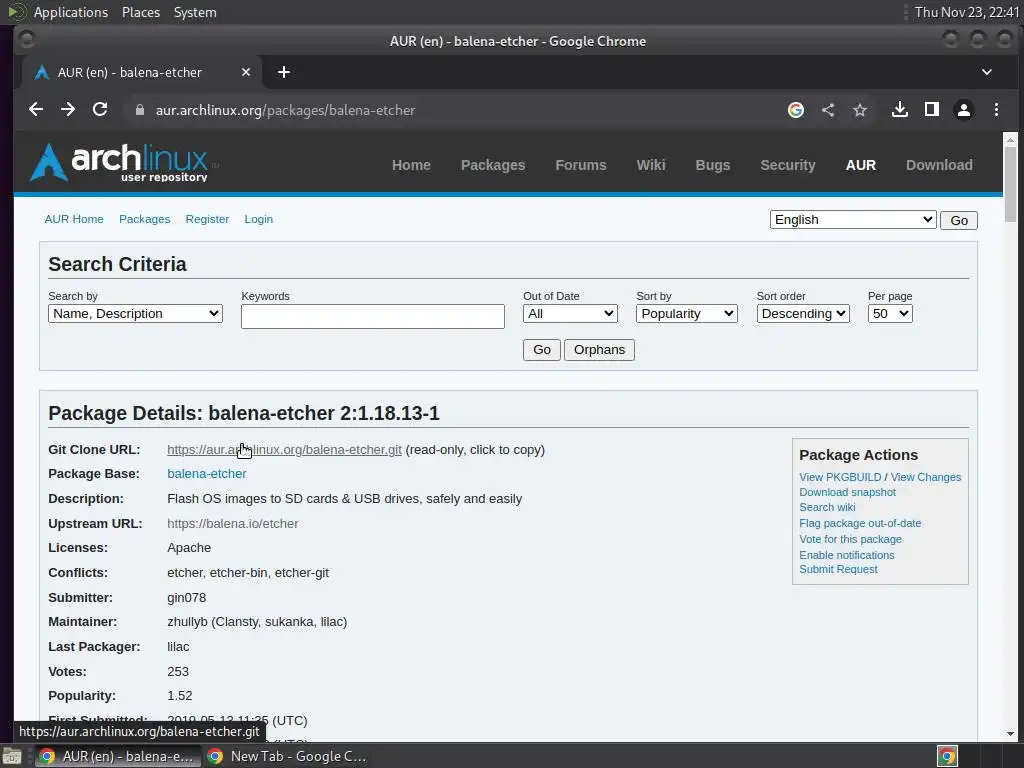Open the Sort order Descending dropdown
This screenshot has height=768, width=1024.
[x=803, y=313]
